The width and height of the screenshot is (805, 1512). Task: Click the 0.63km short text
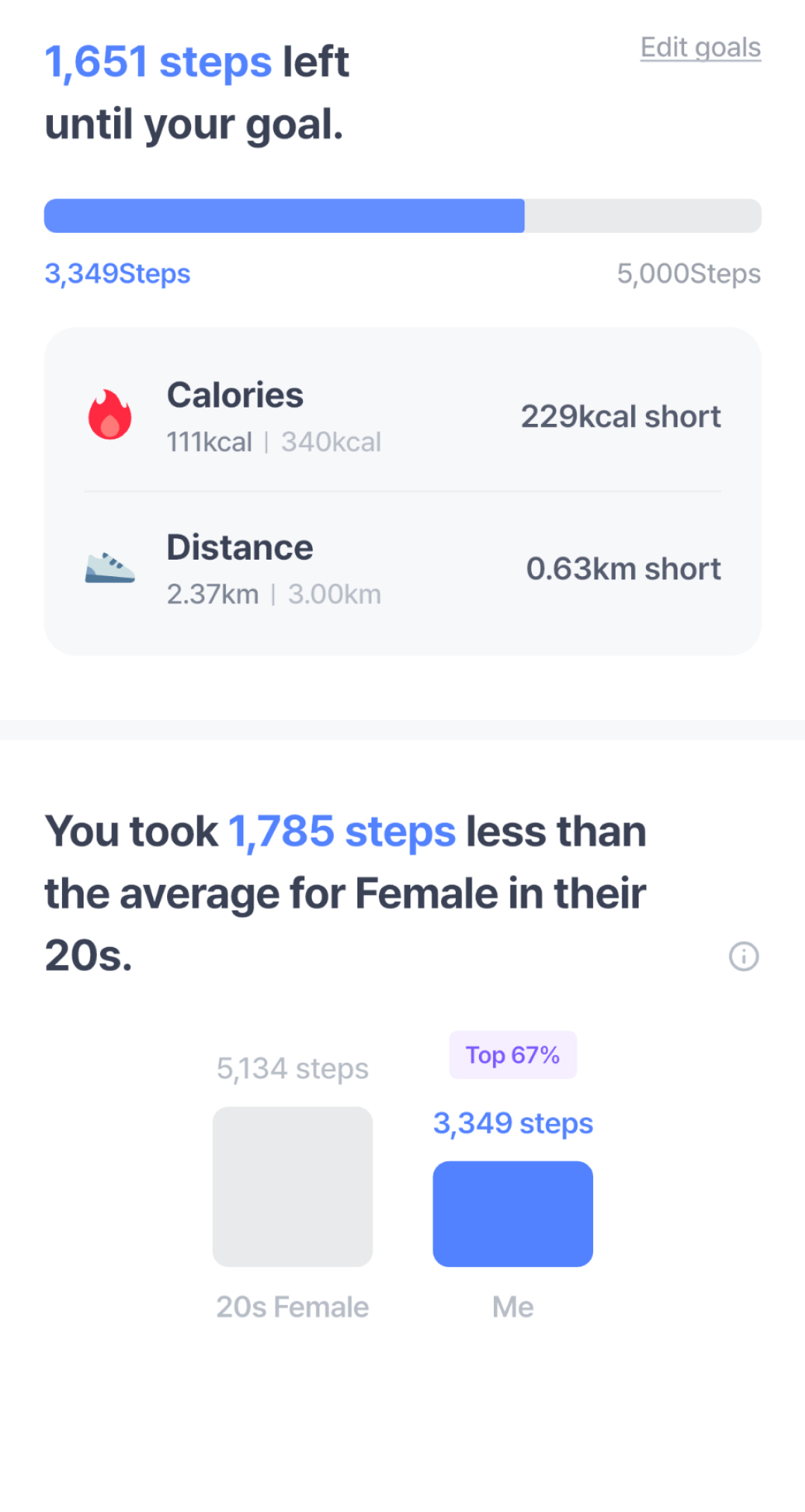pos(624,569)
